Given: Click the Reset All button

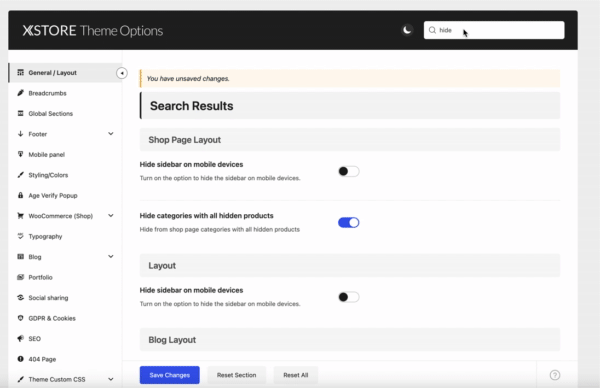Looking at the screenshot, I should pos(295,375).
